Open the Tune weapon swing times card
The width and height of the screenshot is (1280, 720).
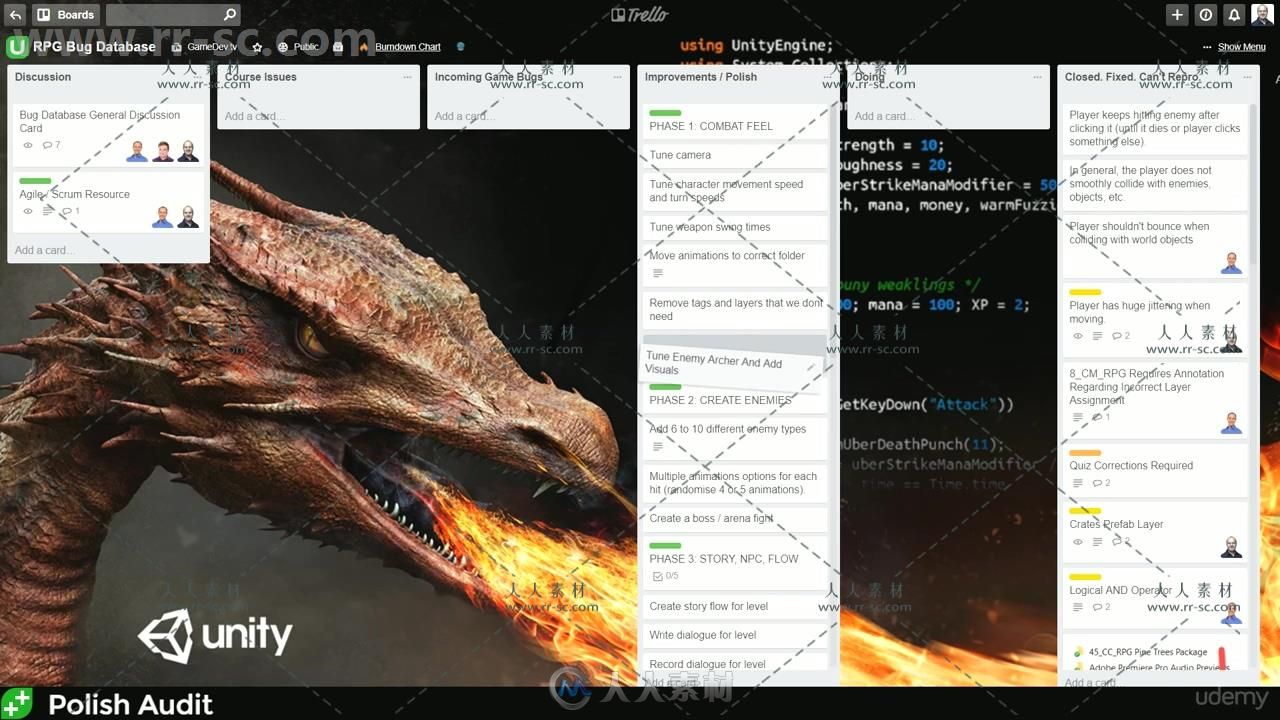735,227
